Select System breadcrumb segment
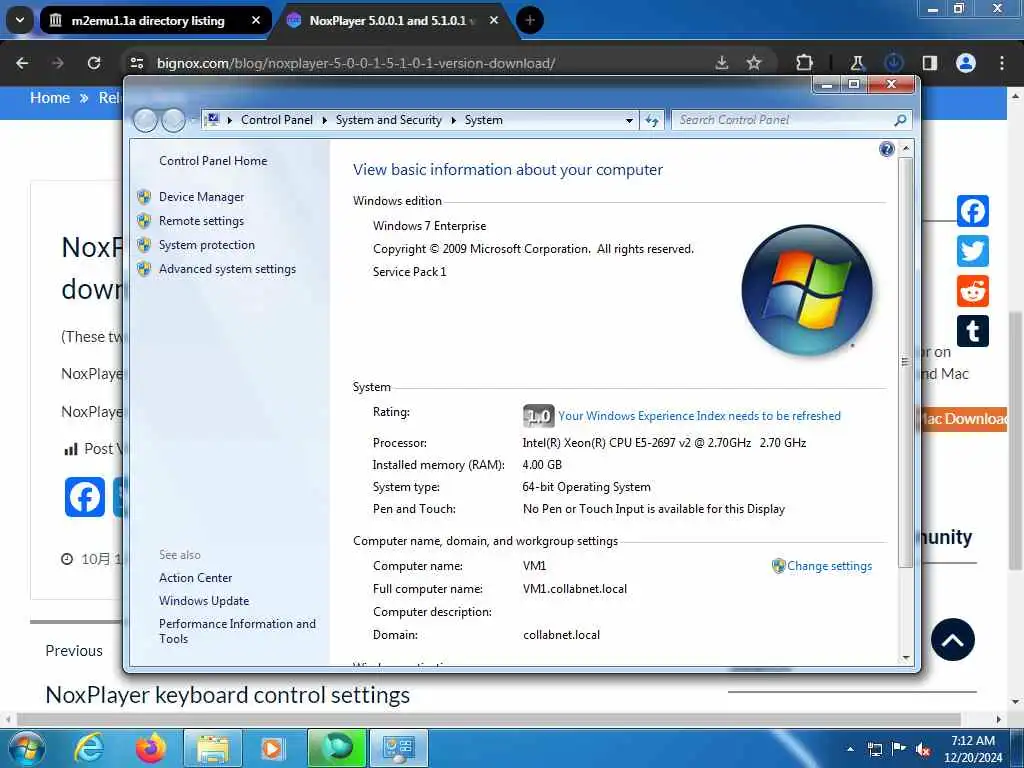The image size is (1024, 768). tap(483, 120)
